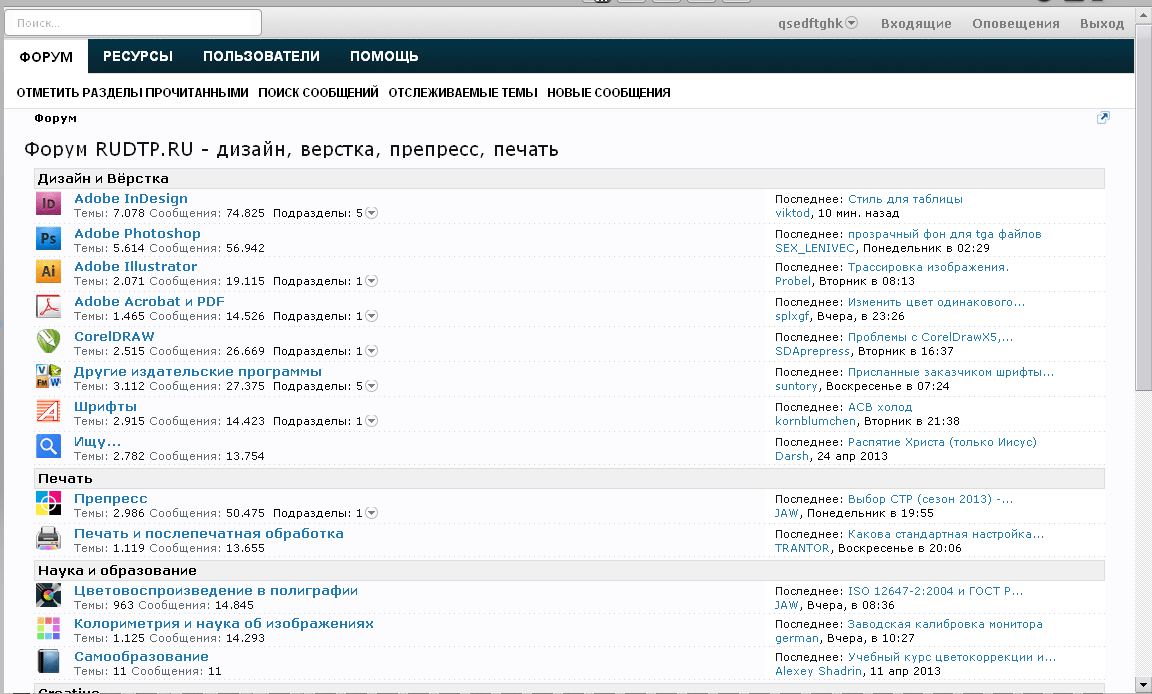Select ПОИСК СООБЩЕНИЙ in the submenu
Image resolution: width=1152 pixels, height=694 pixels.
[318, 93]
